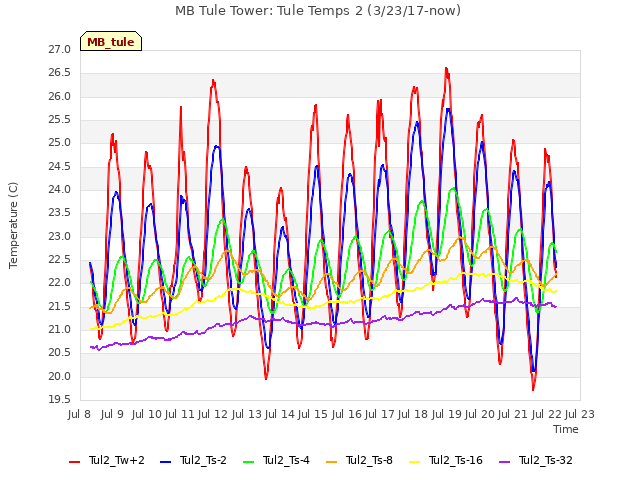
Task: Click the 23.5 y-axis tick label
Action: pos(60,213)
